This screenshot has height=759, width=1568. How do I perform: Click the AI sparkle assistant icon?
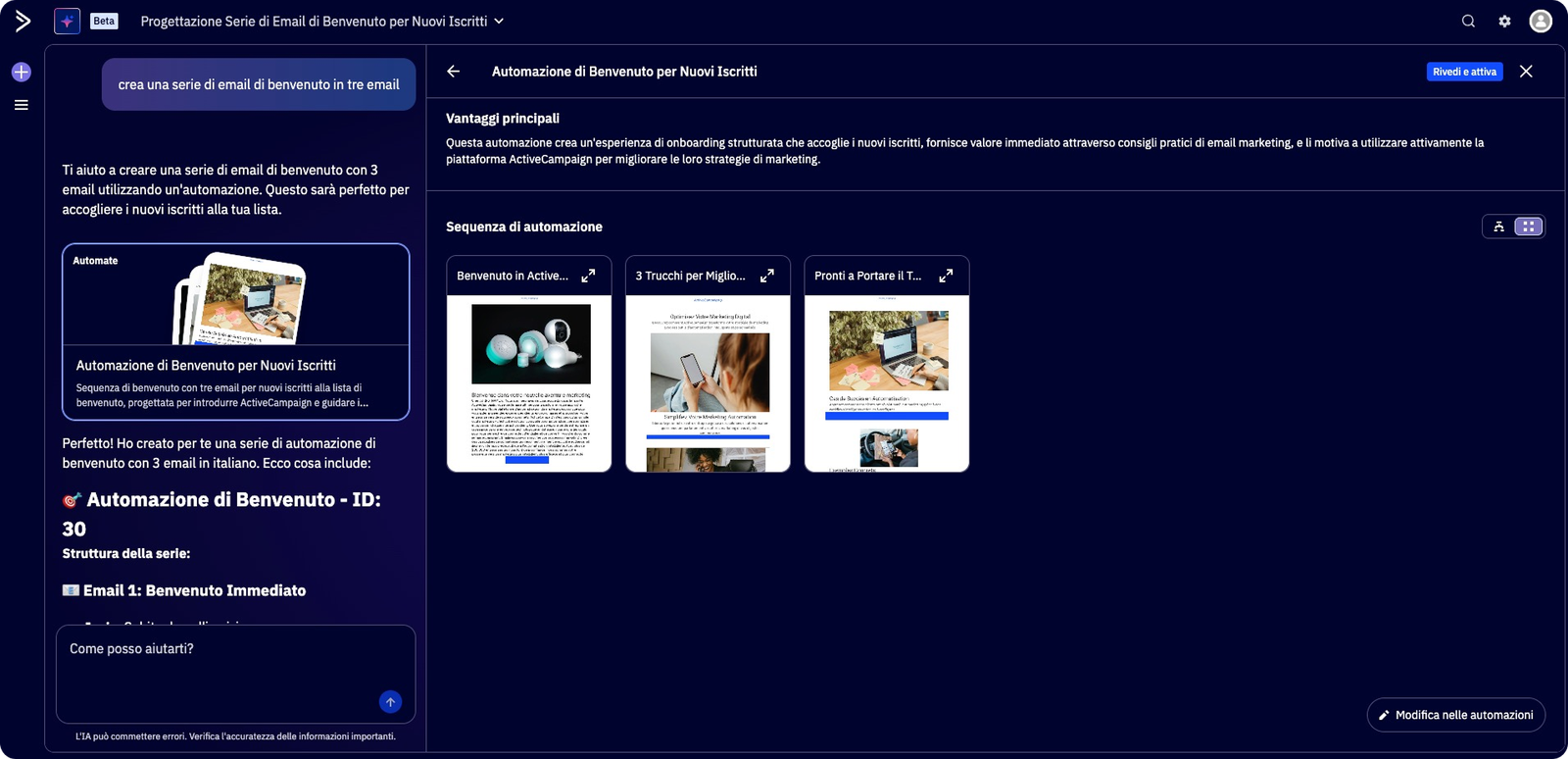point(68,21)
